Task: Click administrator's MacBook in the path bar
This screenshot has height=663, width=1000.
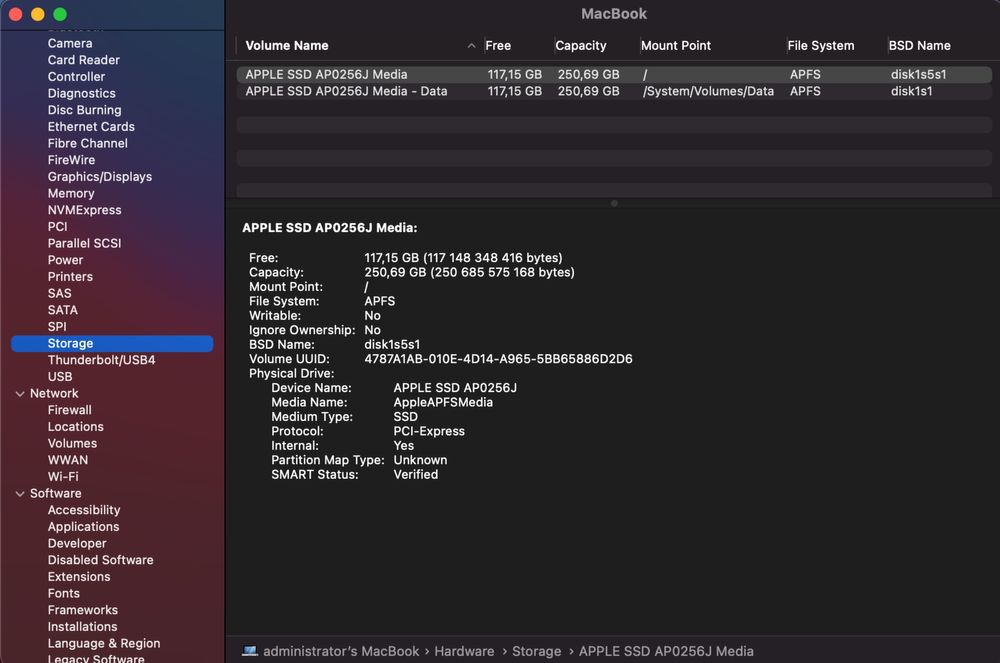Action: (x=341, y=651)
